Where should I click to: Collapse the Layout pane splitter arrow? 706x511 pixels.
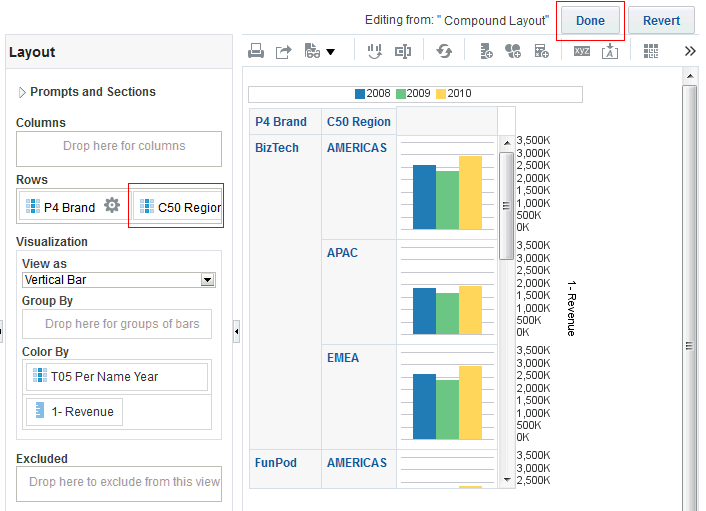point(236,329)
